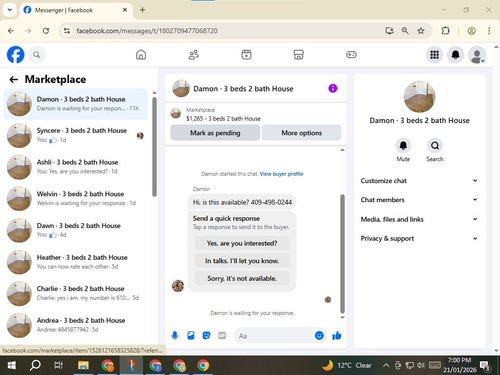Viewport: 500px width, 375px height.
Task: Mute the conversation with the bell icon
Action: tap(403, 146)
